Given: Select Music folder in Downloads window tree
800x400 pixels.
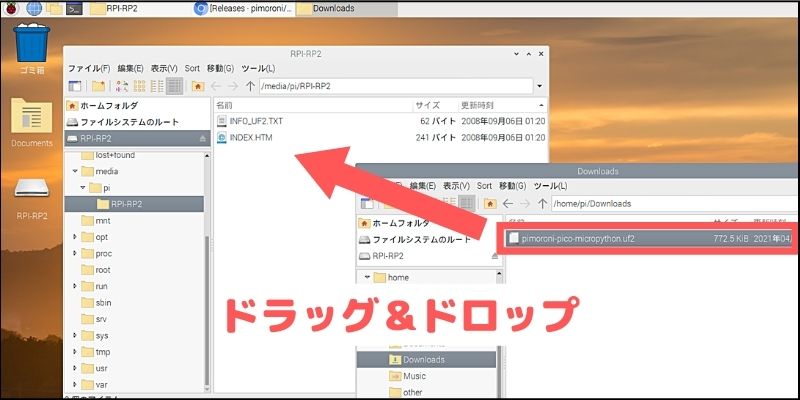Looking at the screenshot, I should pos(414,376).
